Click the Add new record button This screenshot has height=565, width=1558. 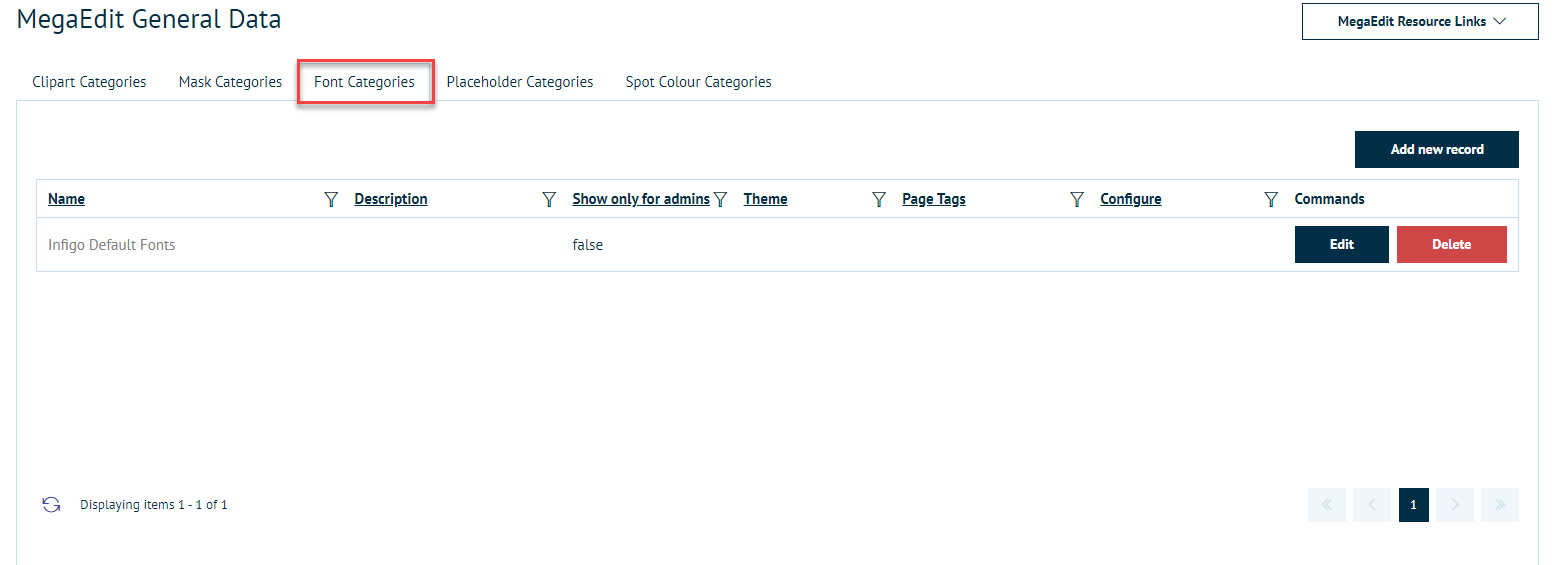pyautogui.click(x=1436, y=150)
